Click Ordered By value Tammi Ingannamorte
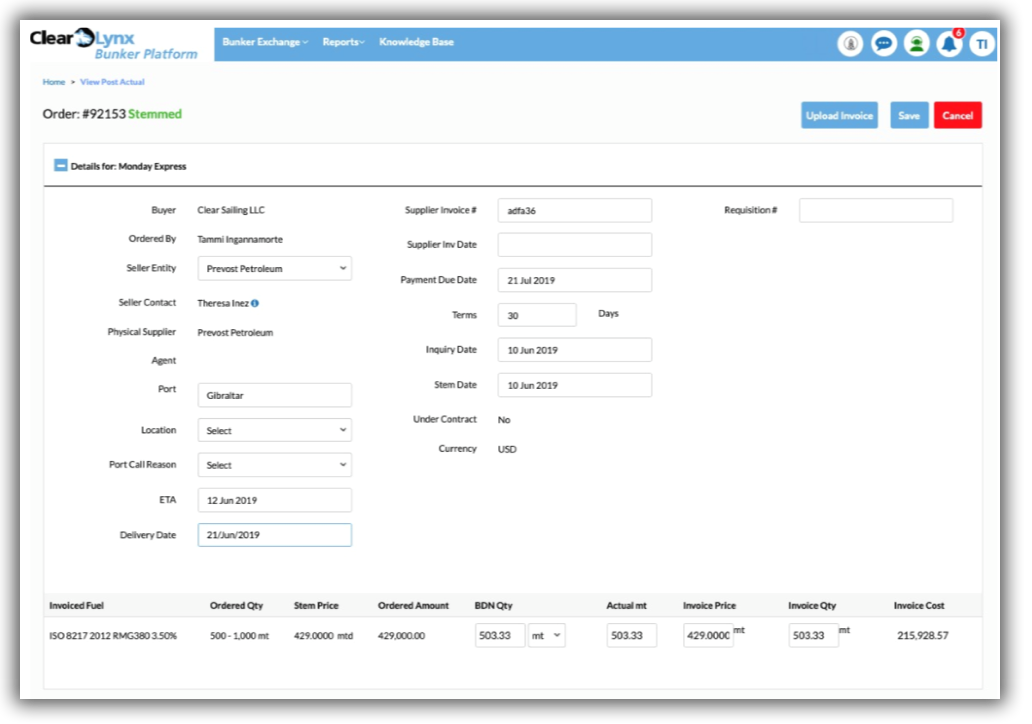The width and height of the screenshot is (1032, 724). [x=240, y=240]
